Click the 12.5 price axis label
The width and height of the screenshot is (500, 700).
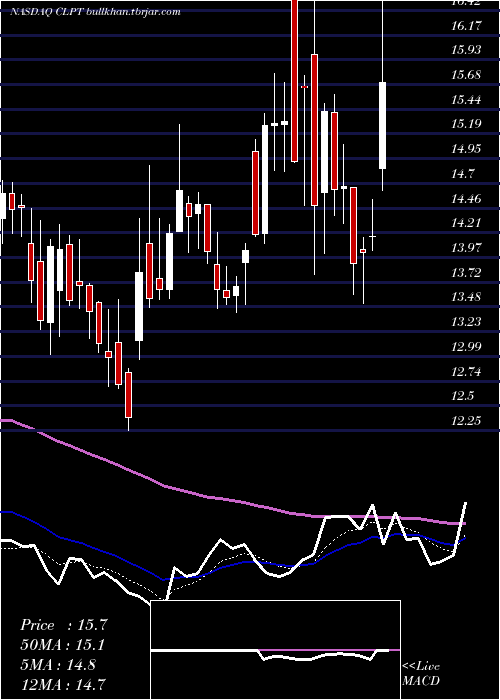click(463, 396)
